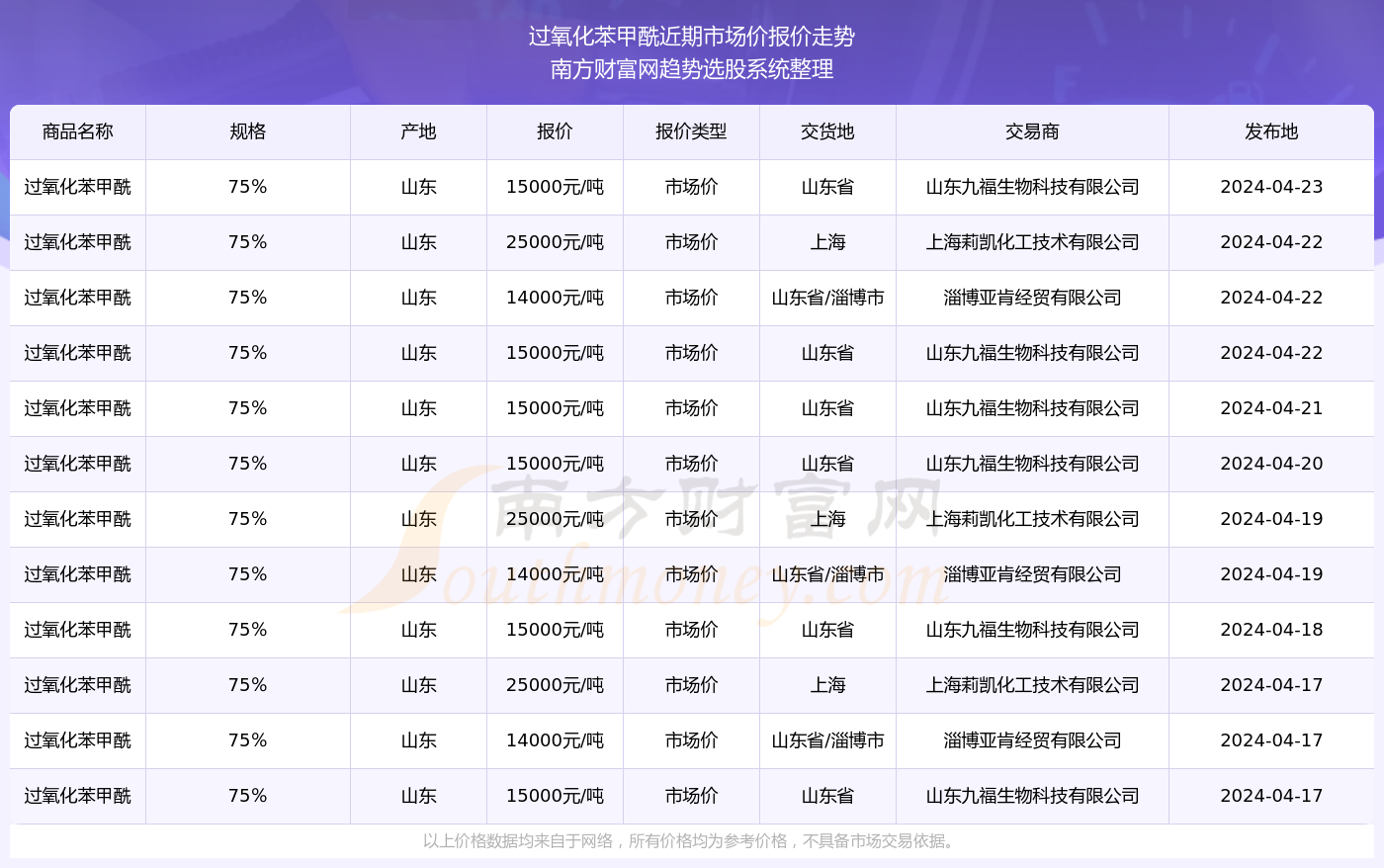Select the 2024-04-17 date beside 山东九福生物科技有限公司

click(x=1271, y=796)
